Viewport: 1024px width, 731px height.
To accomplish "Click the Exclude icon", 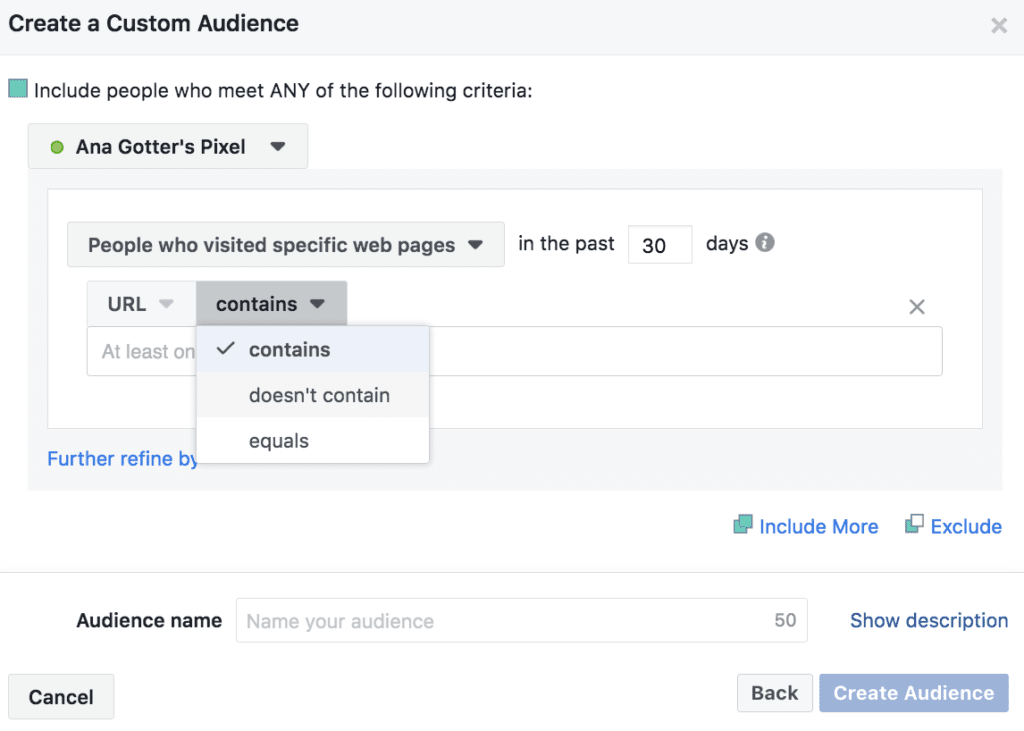I will coord(914,524).
